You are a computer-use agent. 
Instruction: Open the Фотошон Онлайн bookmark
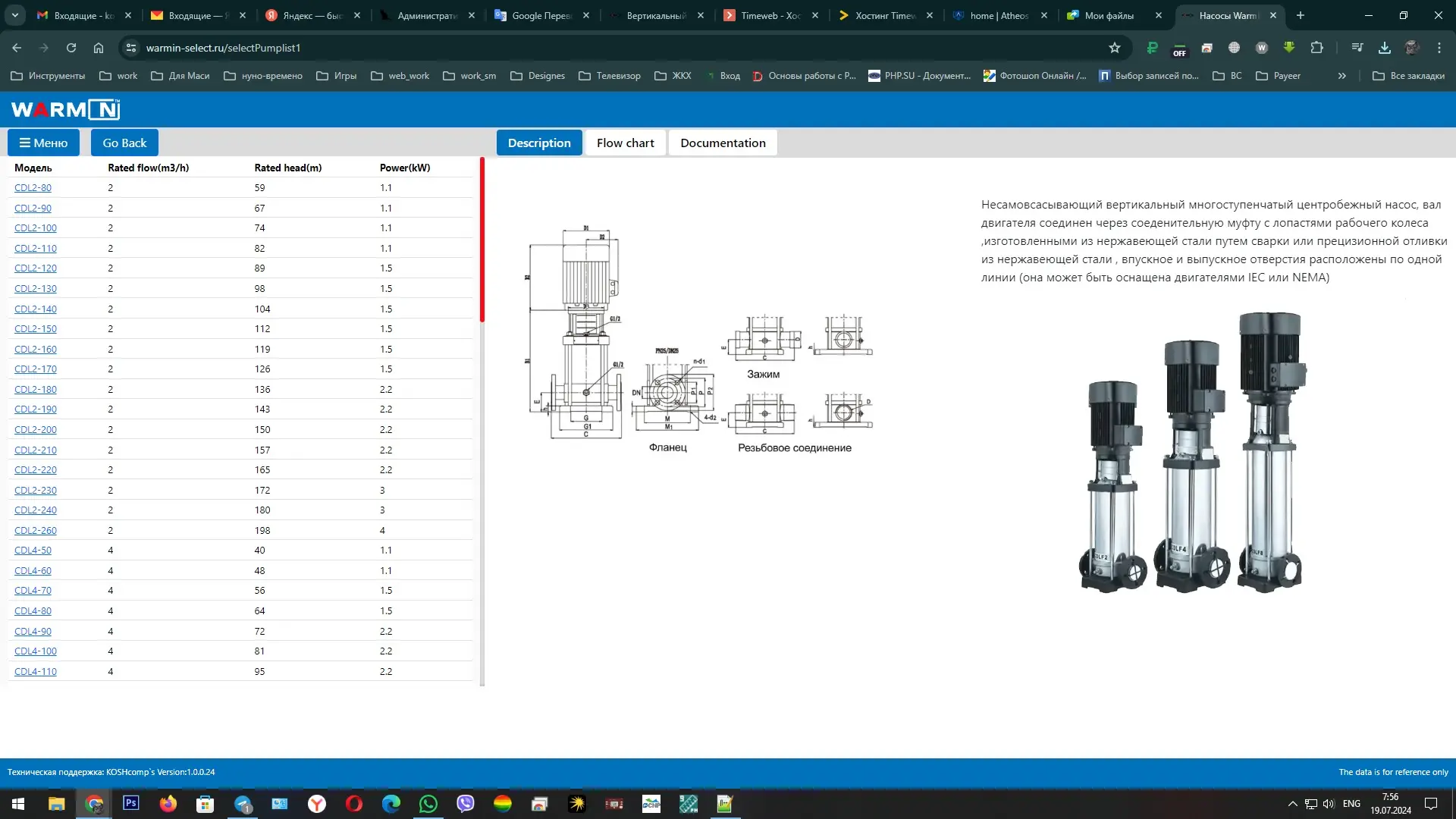point(1035,76)
